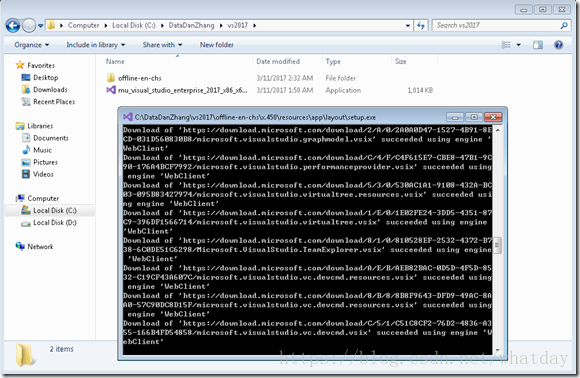This screenshot has width=580, height=378.
Task: Minimize the Explorer window
Action: (x=524, y=9)
